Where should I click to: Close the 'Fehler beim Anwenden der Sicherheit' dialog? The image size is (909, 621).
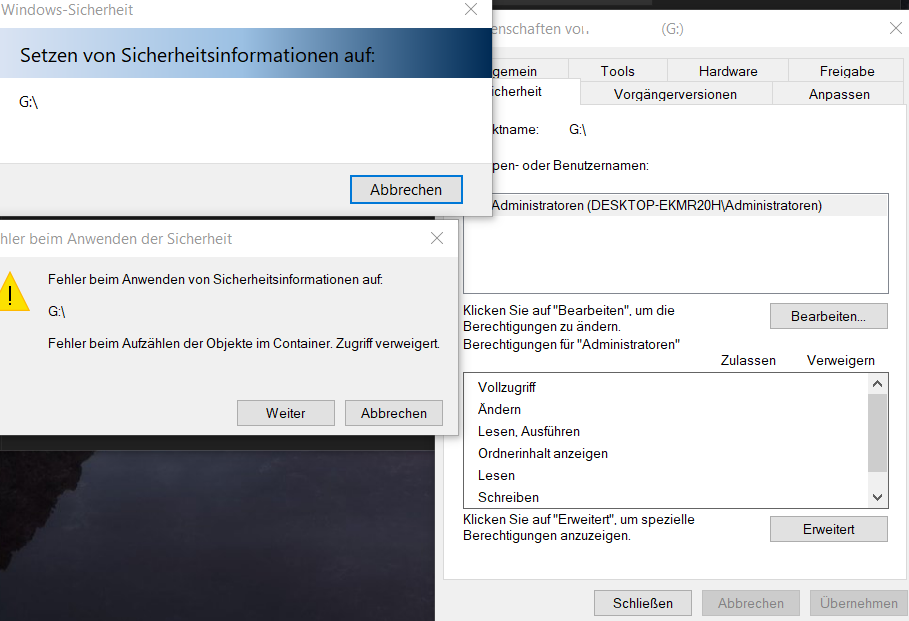coord(437,238)
